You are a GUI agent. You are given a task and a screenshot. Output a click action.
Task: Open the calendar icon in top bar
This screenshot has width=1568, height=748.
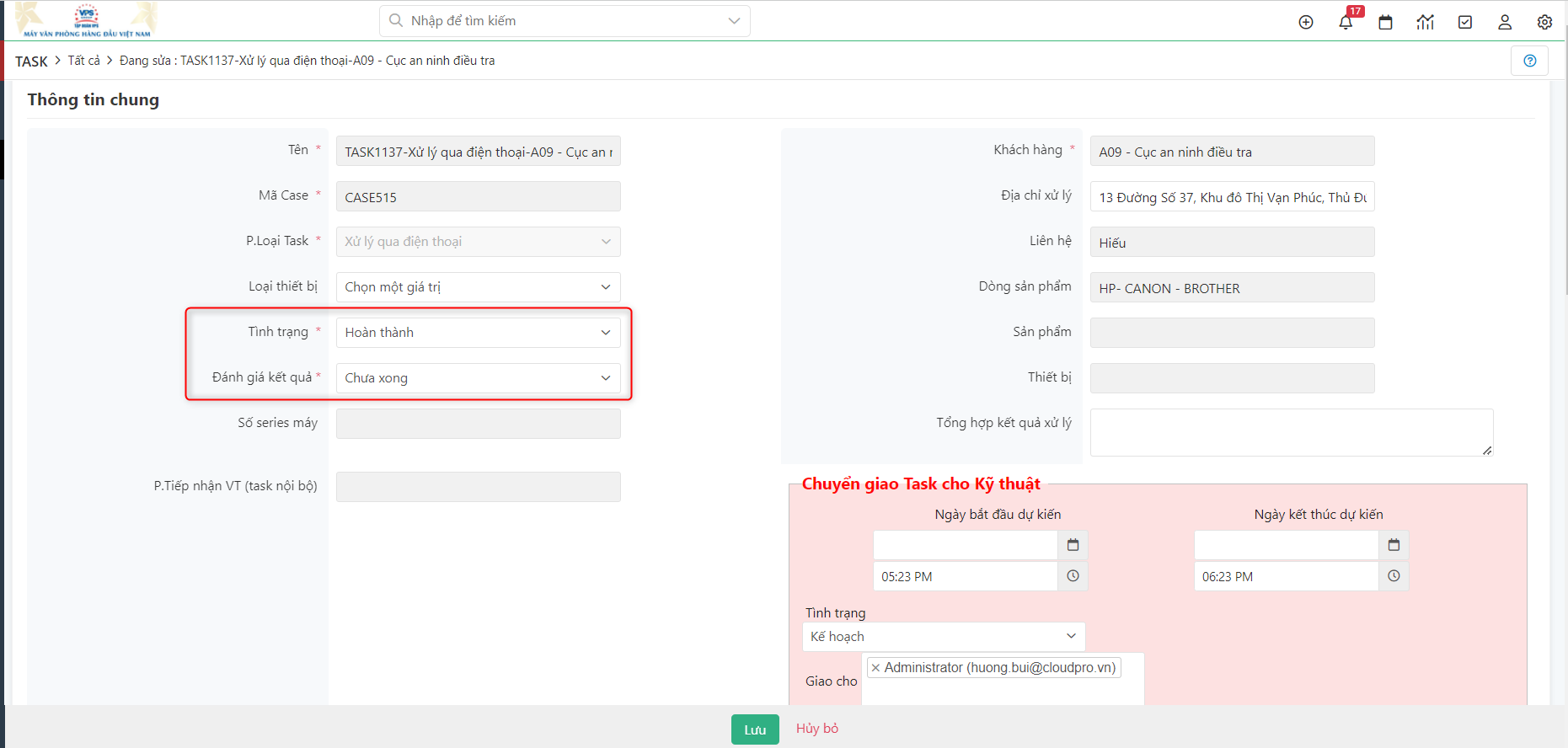1385,22
